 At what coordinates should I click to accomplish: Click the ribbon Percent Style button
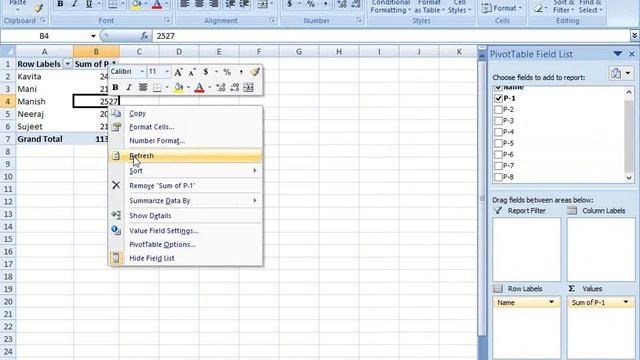click(311, 4)
